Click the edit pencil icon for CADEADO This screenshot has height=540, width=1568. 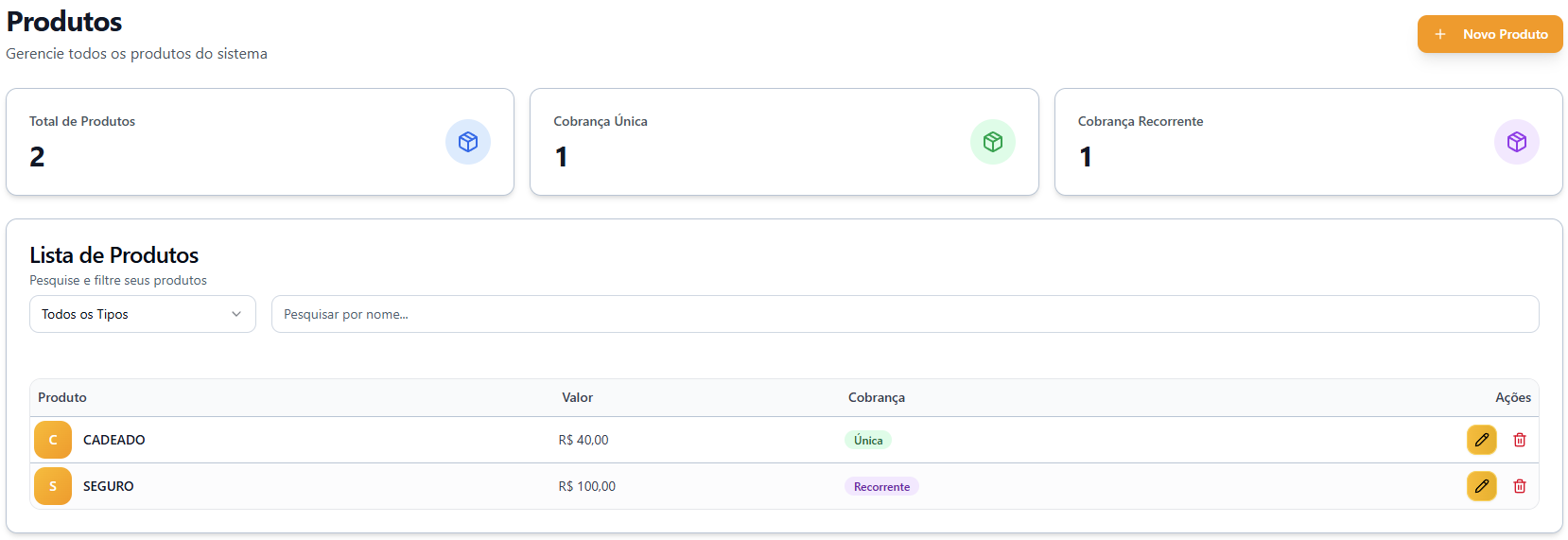tap(1481, 440)
